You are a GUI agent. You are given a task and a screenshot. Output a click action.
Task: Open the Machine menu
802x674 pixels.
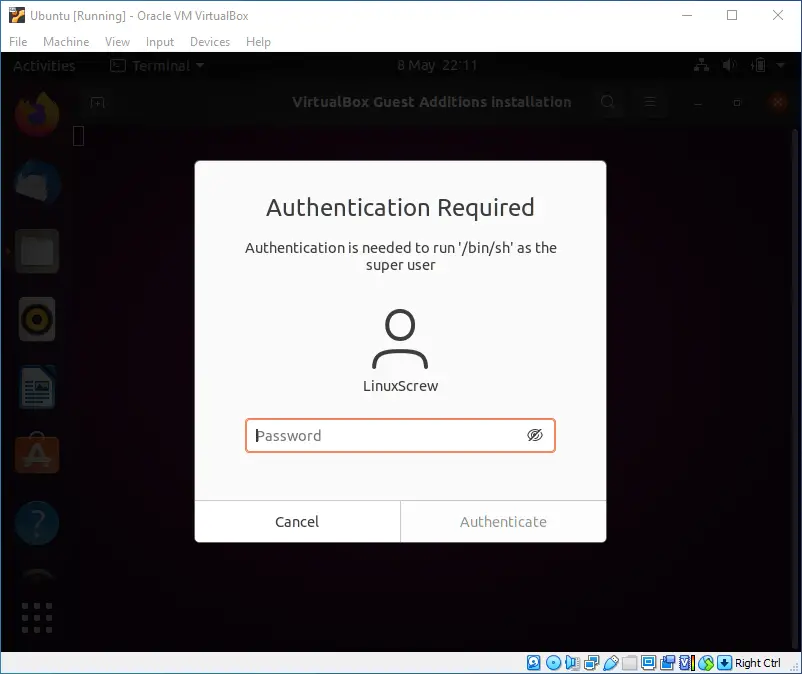66,42
